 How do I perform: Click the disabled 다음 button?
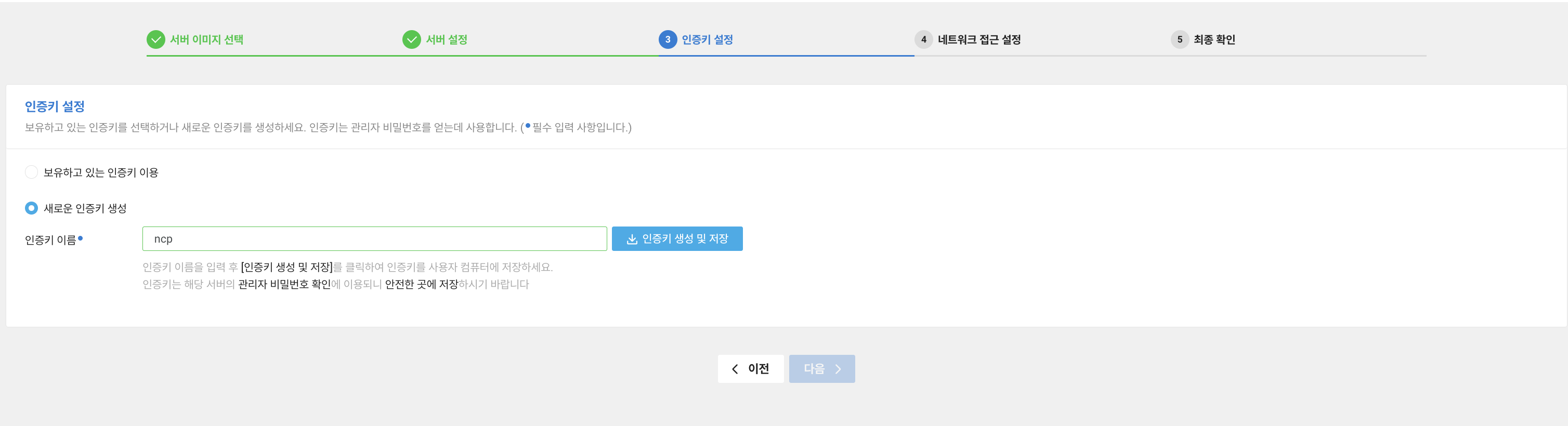coord(822,369)
